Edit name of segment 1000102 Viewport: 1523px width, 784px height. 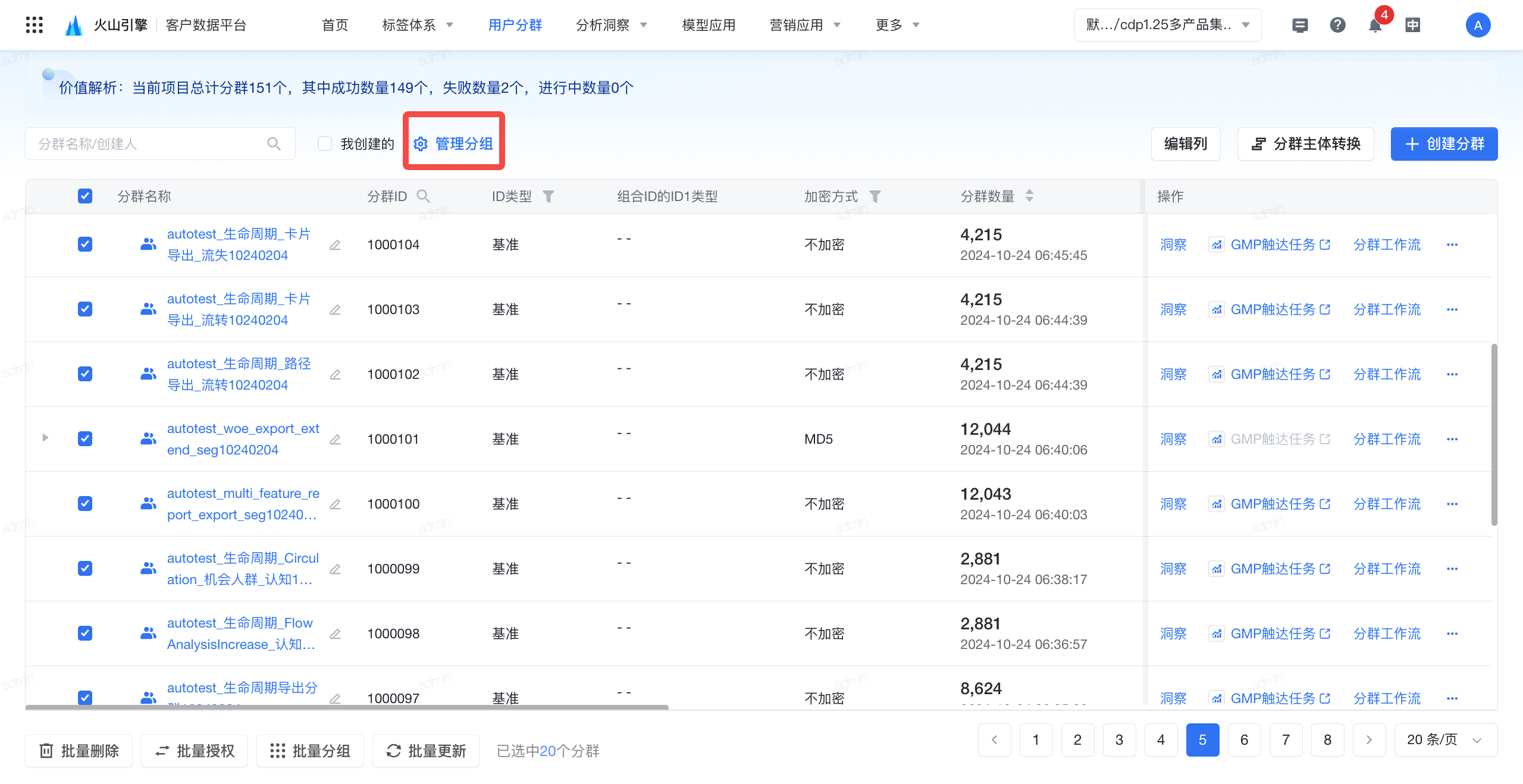pyautogui.click(x=335, y=375)
